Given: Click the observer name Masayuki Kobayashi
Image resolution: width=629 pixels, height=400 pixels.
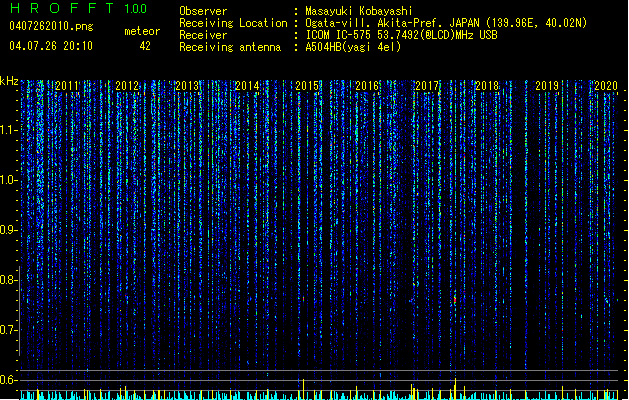Looking at the screenshot, I should [359, 11].
